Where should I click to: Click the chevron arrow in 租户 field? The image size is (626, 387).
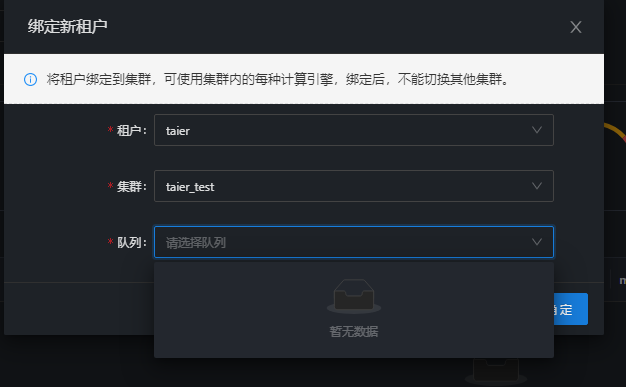point(537,130)
